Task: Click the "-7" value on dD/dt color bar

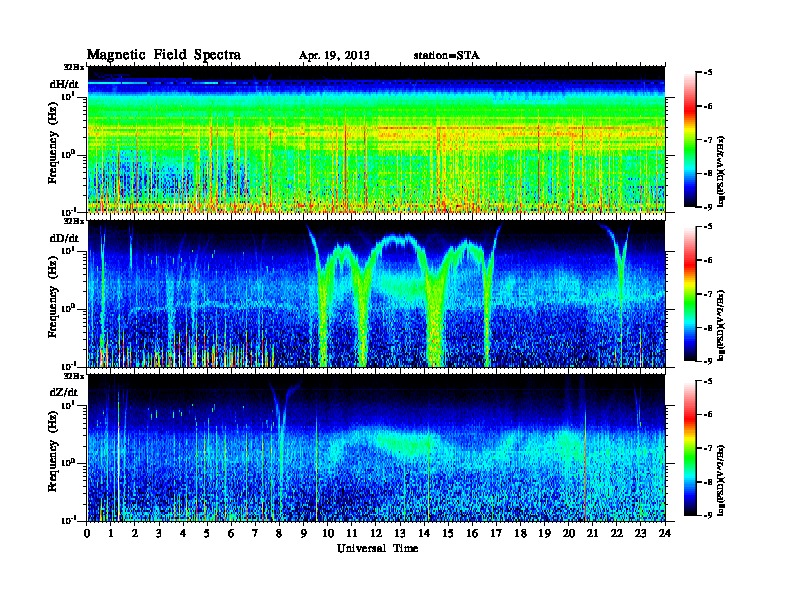Action: pyautogui.click(x=708, y=294)
